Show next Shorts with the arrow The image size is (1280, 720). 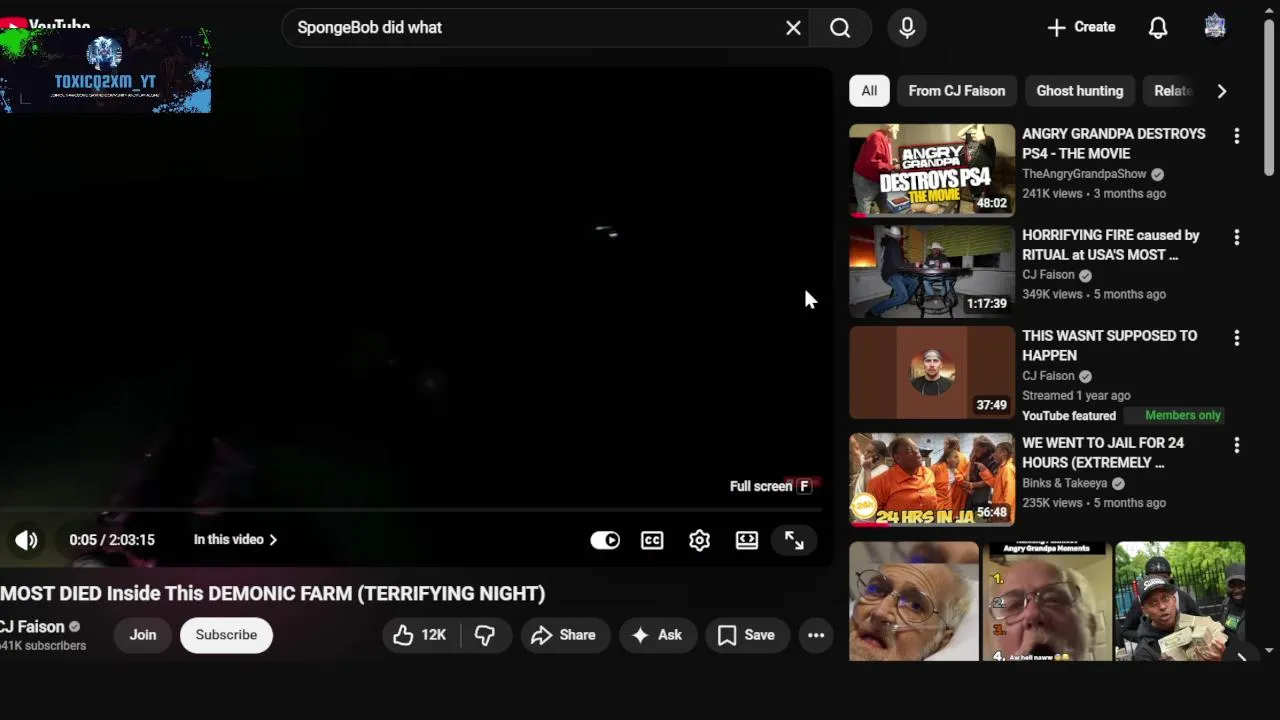click(1241, 657)
